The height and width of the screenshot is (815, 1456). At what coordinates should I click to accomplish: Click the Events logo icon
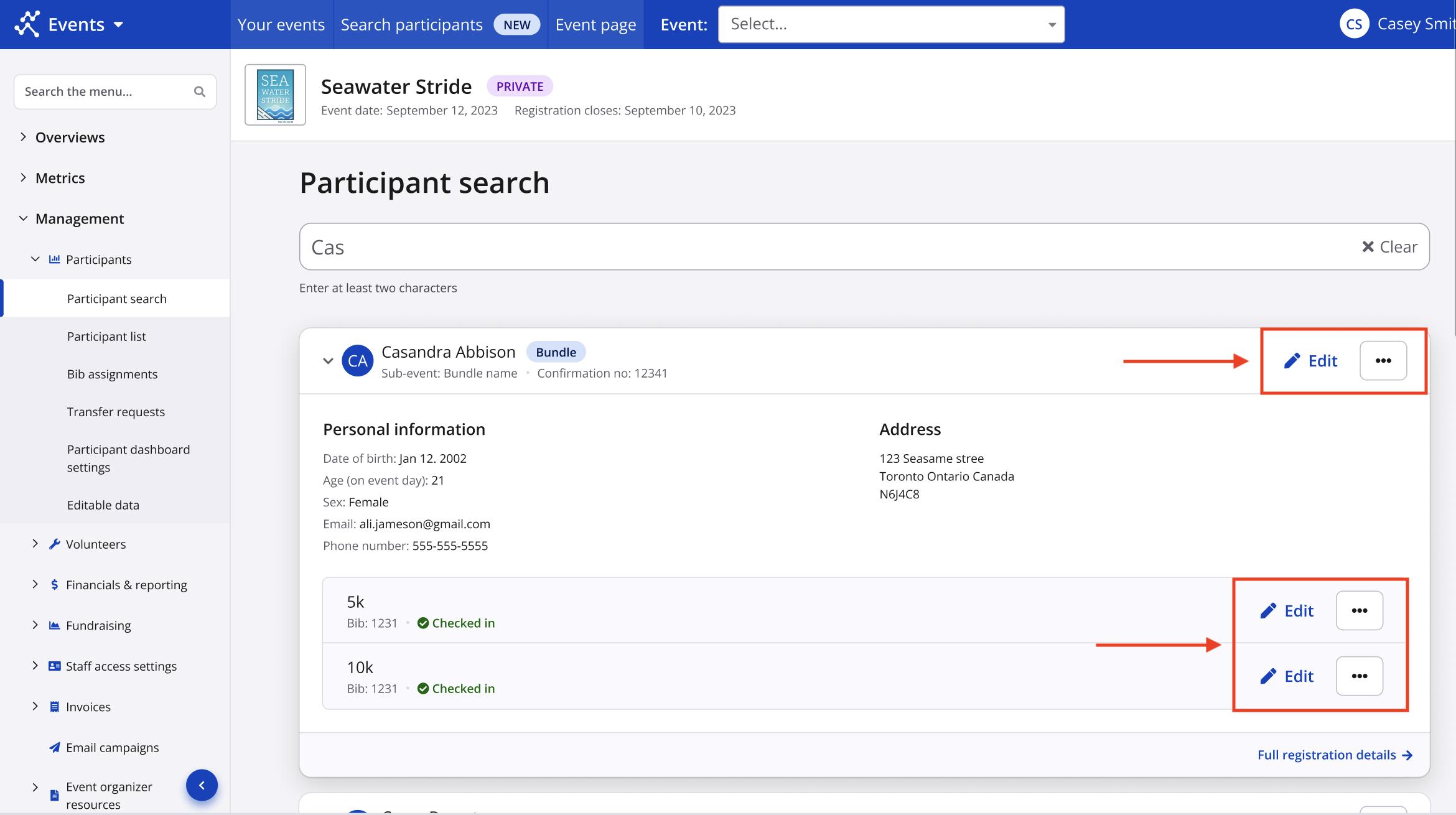(x=27, y=24)
